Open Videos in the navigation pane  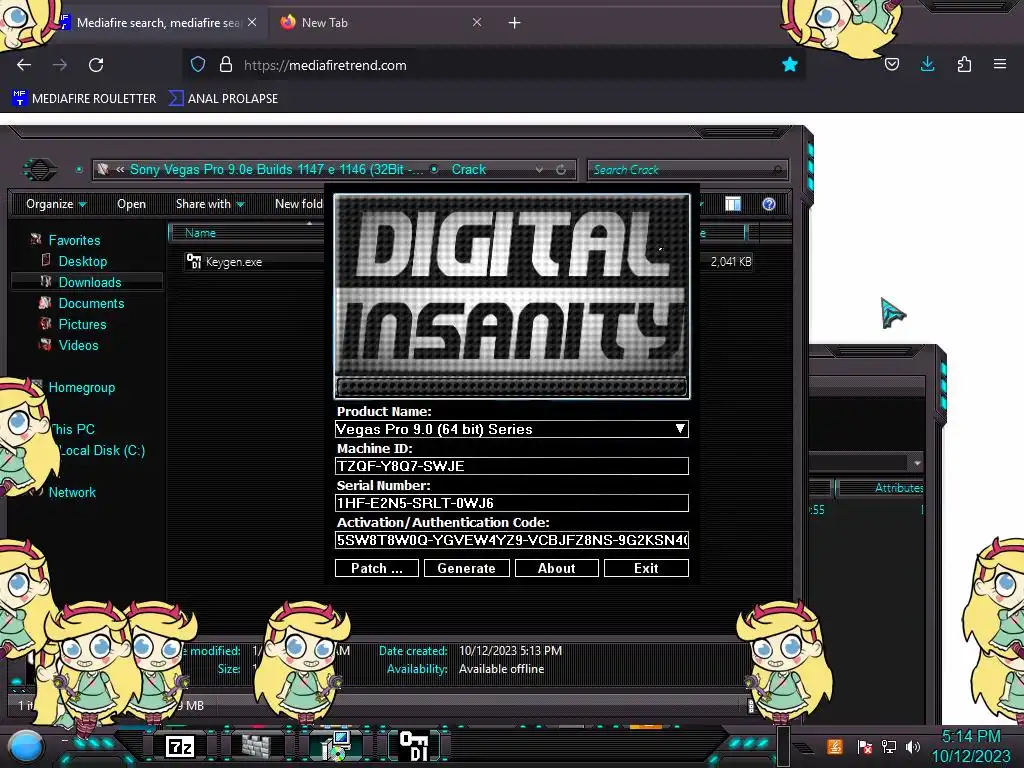78,345
